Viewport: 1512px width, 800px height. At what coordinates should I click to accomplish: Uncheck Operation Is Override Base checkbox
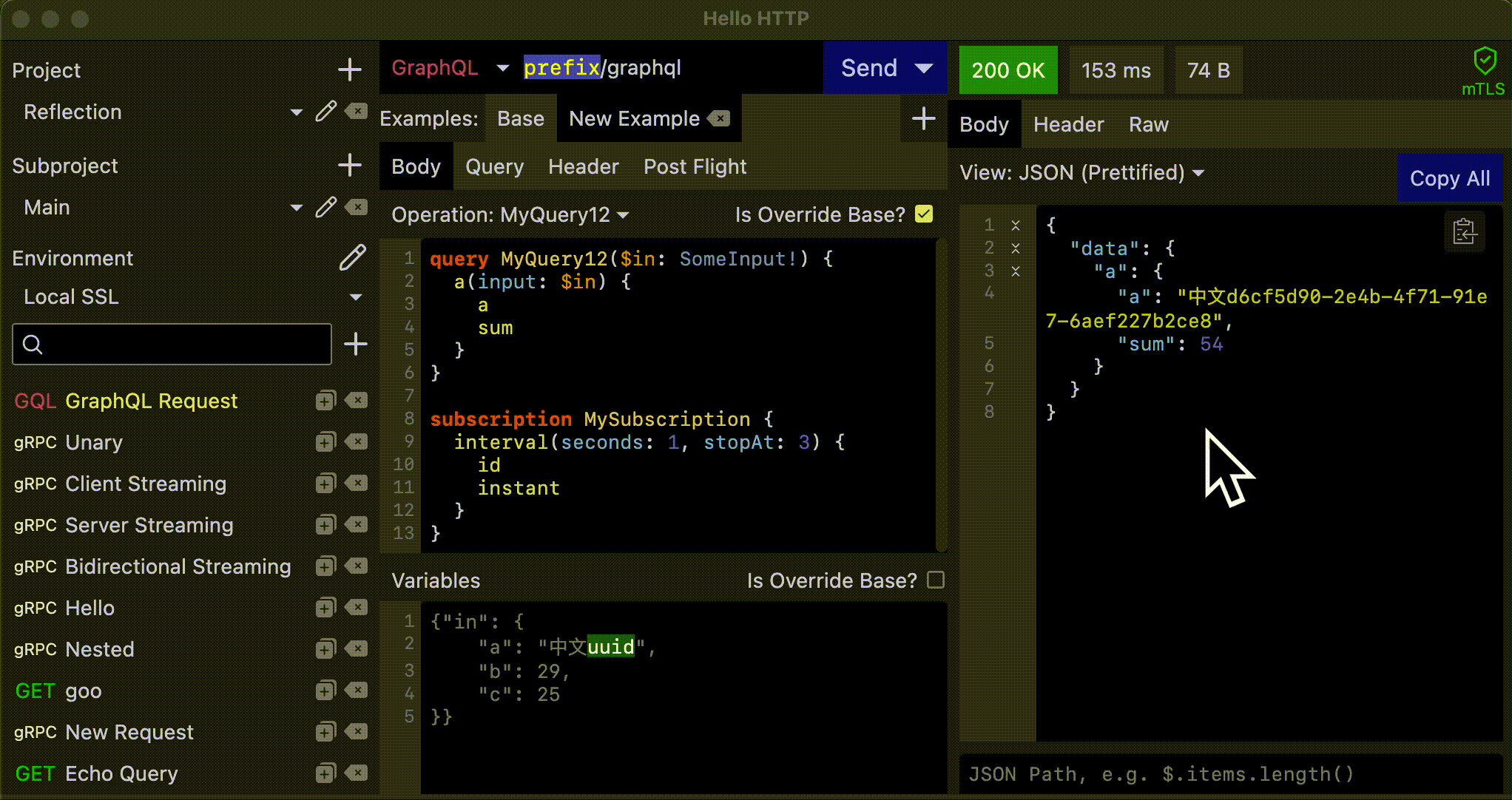tap(923, 214)
